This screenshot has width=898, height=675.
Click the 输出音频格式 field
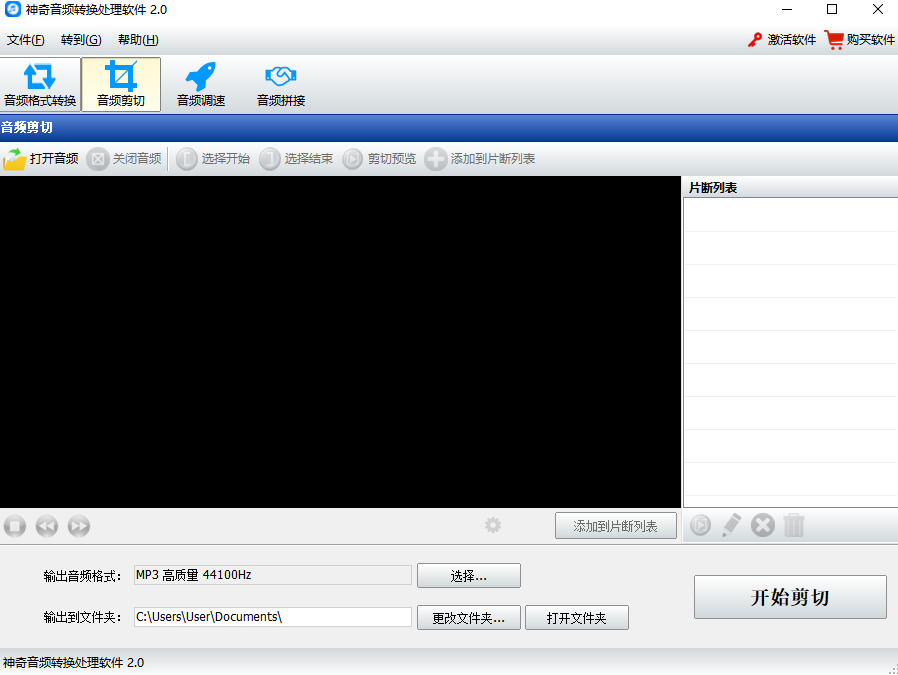coord(273,575)
